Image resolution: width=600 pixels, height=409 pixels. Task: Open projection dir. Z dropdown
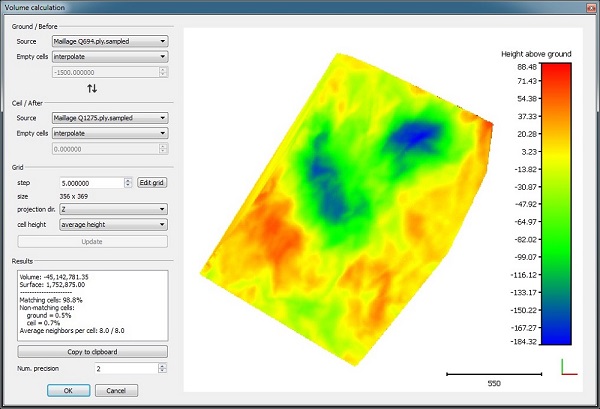[113, 209]
